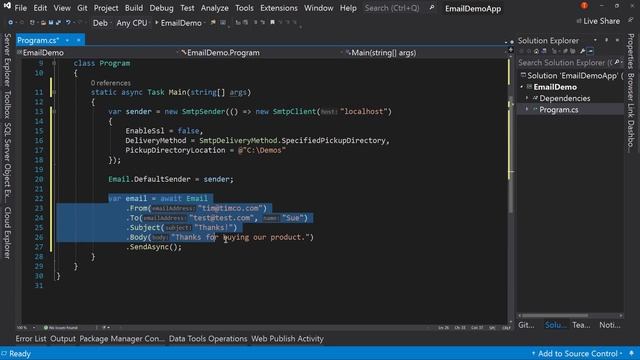Click the status bar notifications bell
640x360 pixels.
click(632, 353)
